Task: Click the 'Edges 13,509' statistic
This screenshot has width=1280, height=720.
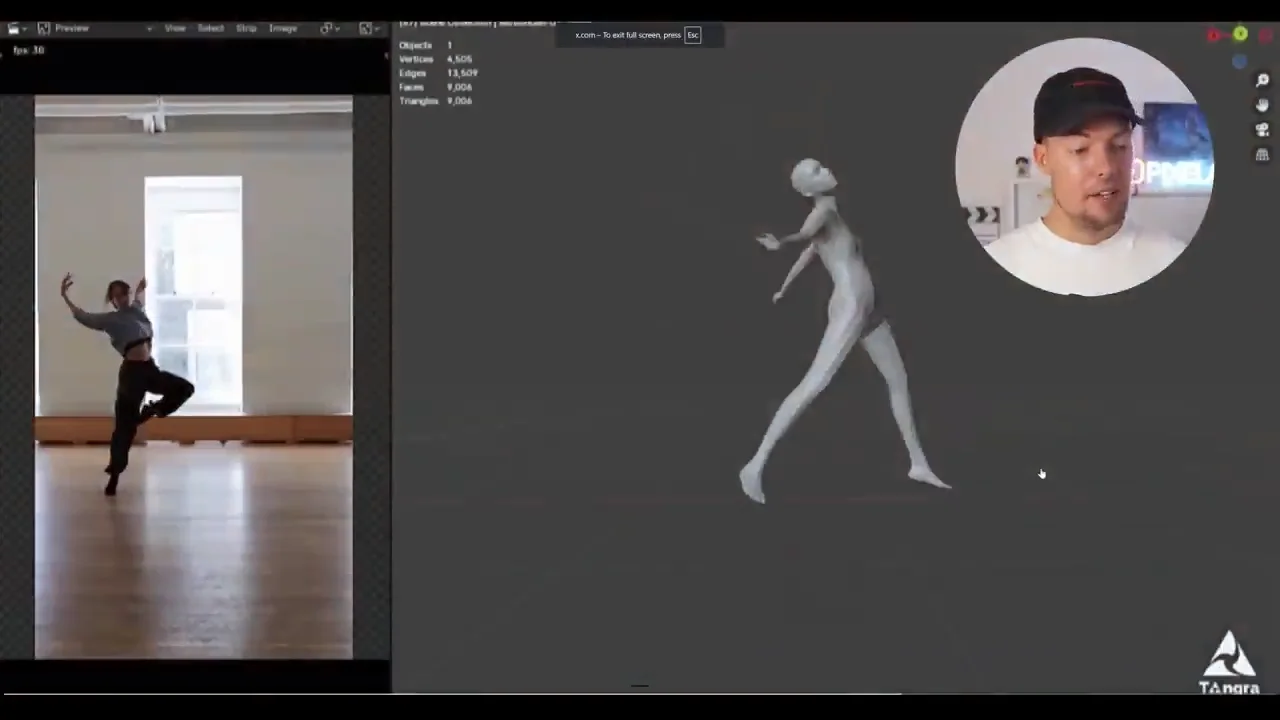Action: pyautogui.click(x=438, y=73)
